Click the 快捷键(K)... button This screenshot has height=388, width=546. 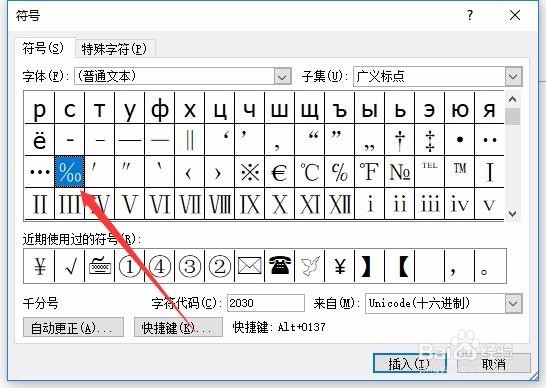click(178, 327)
